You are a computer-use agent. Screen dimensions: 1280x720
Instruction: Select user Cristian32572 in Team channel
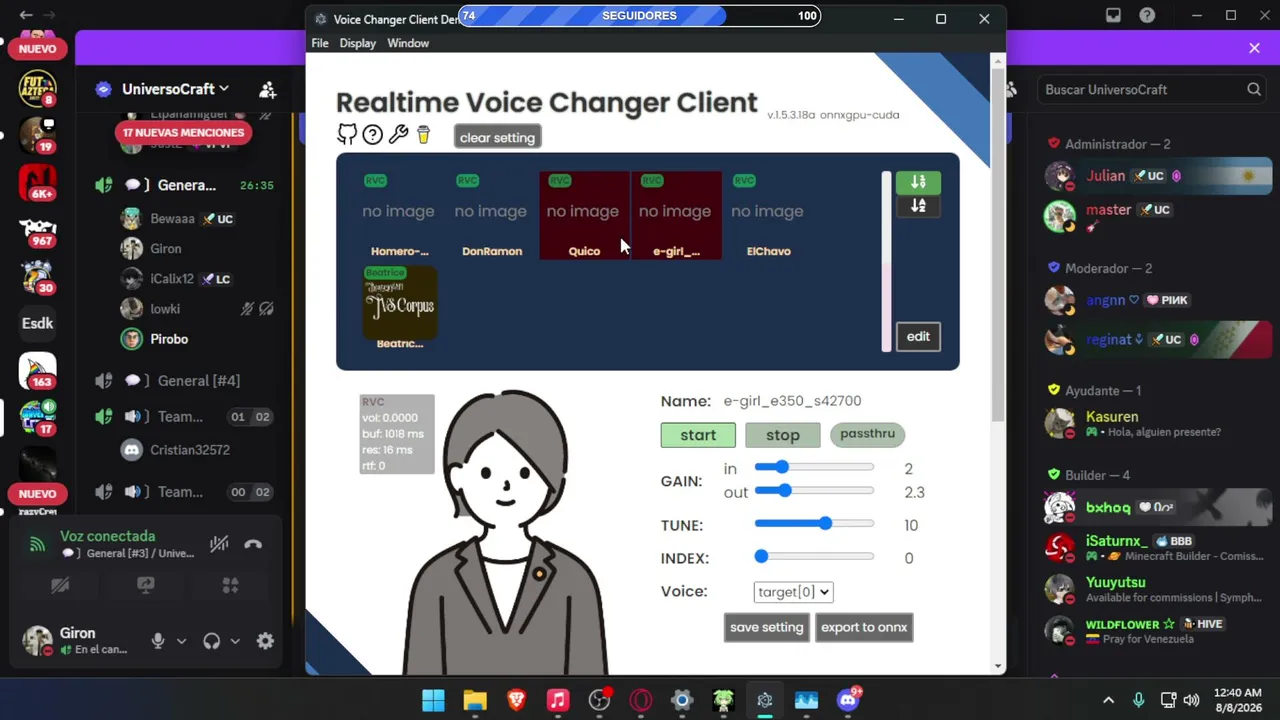coord(189,450)
